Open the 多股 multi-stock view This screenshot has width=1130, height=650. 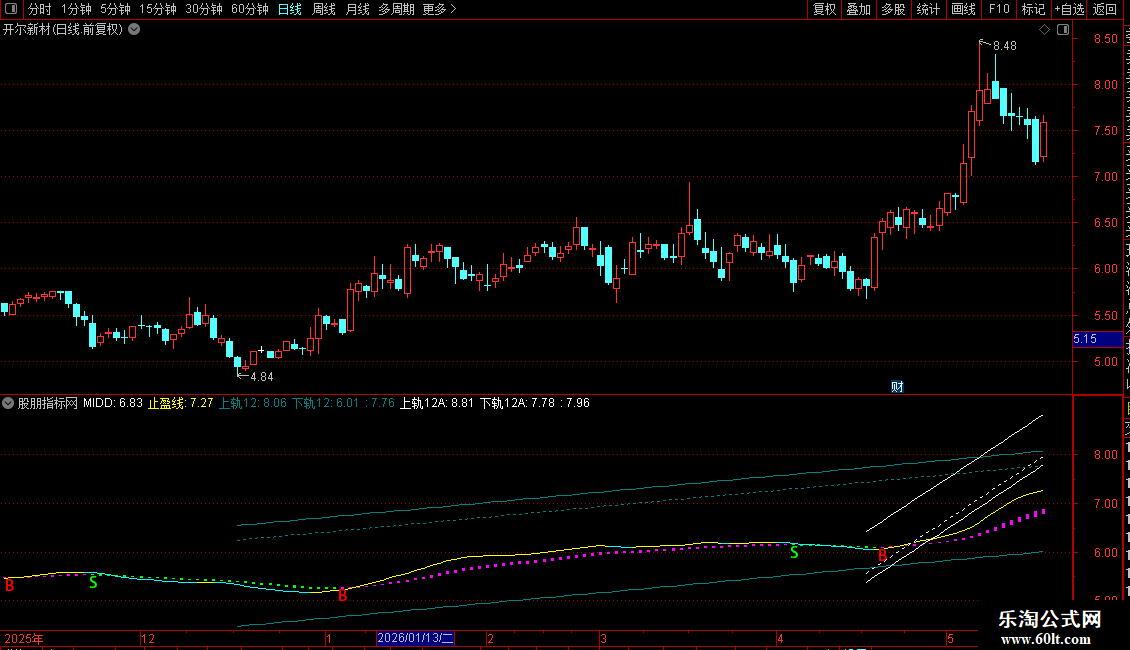tap(893, 9)
